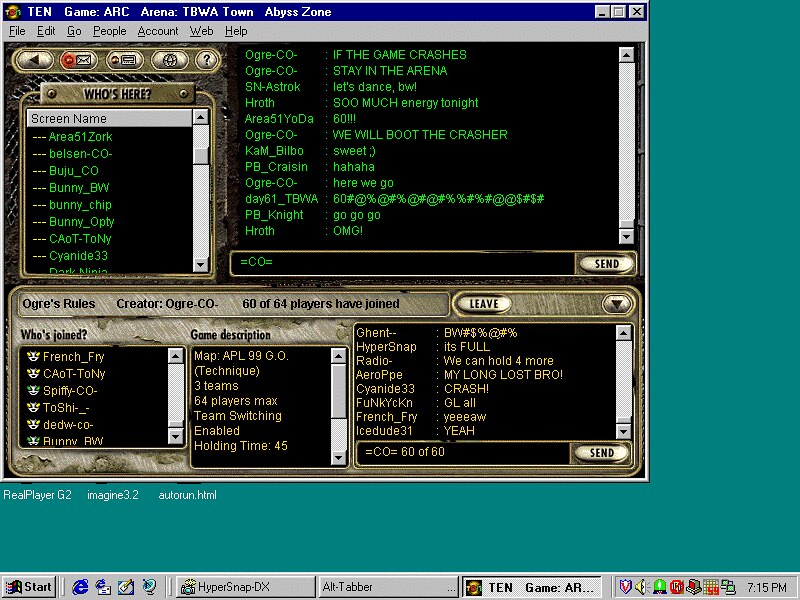The width and height of the screenshot is (800, 600).
Task: Click the pager message toolbar icon
Action: tap(125, 60)
